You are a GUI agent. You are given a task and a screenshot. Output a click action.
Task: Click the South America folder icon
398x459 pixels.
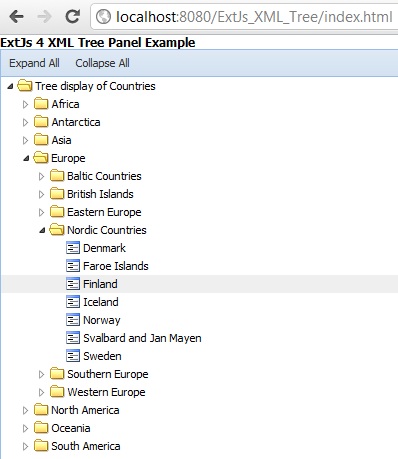click(x=41, y=446)
